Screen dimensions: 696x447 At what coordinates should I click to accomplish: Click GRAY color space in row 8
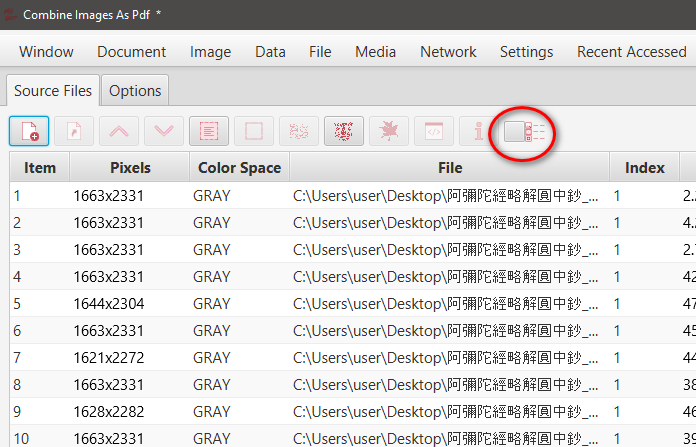(x=211, y=384)
